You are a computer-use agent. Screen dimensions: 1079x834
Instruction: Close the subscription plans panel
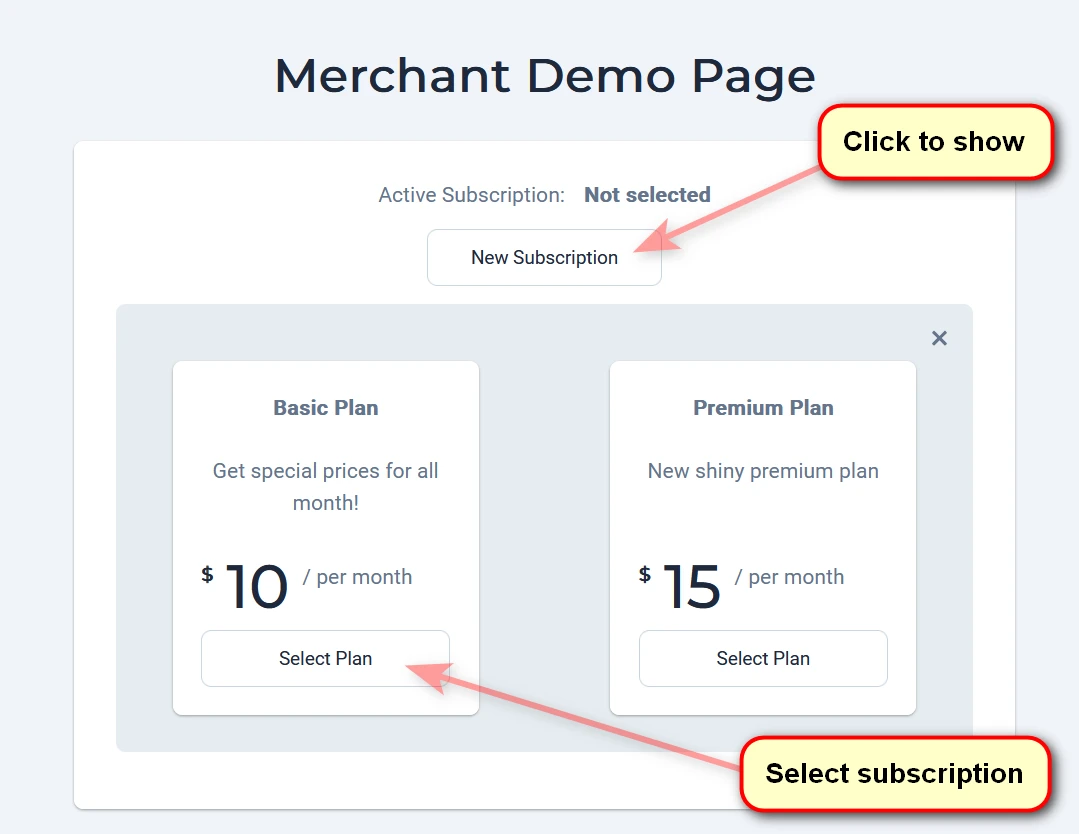point(939,338)
